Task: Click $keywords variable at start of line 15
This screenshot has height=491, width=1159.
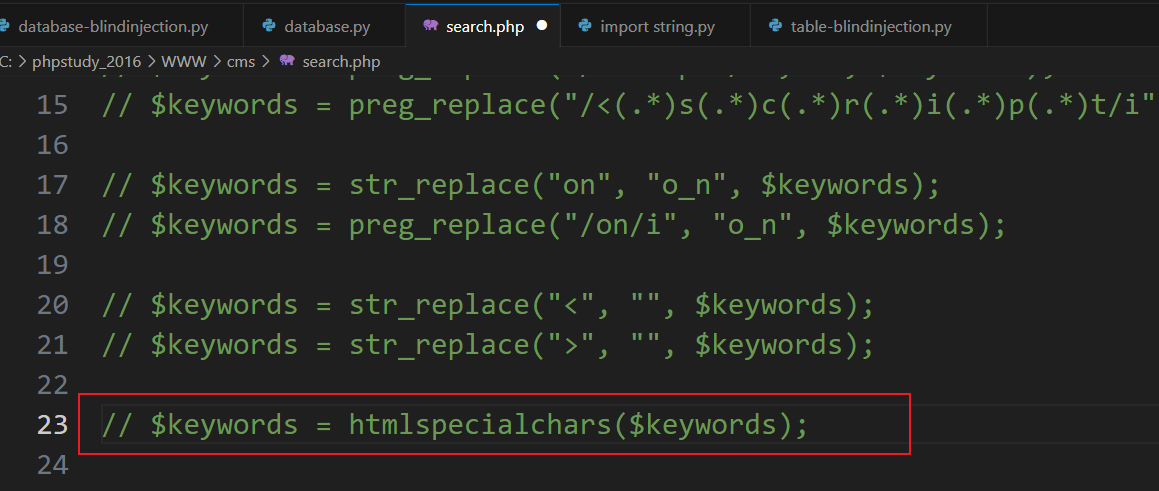Action: pyautogui.click(x=224, y=105)
